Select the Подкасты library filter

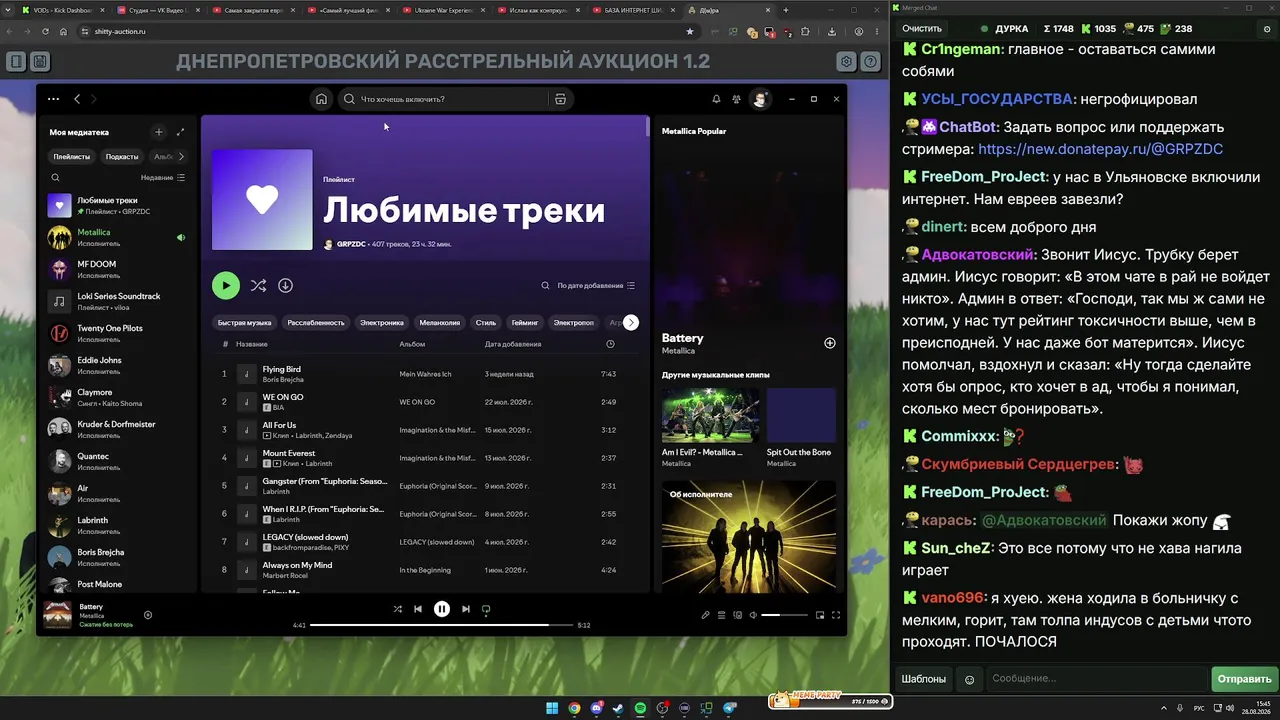[122, 156]
